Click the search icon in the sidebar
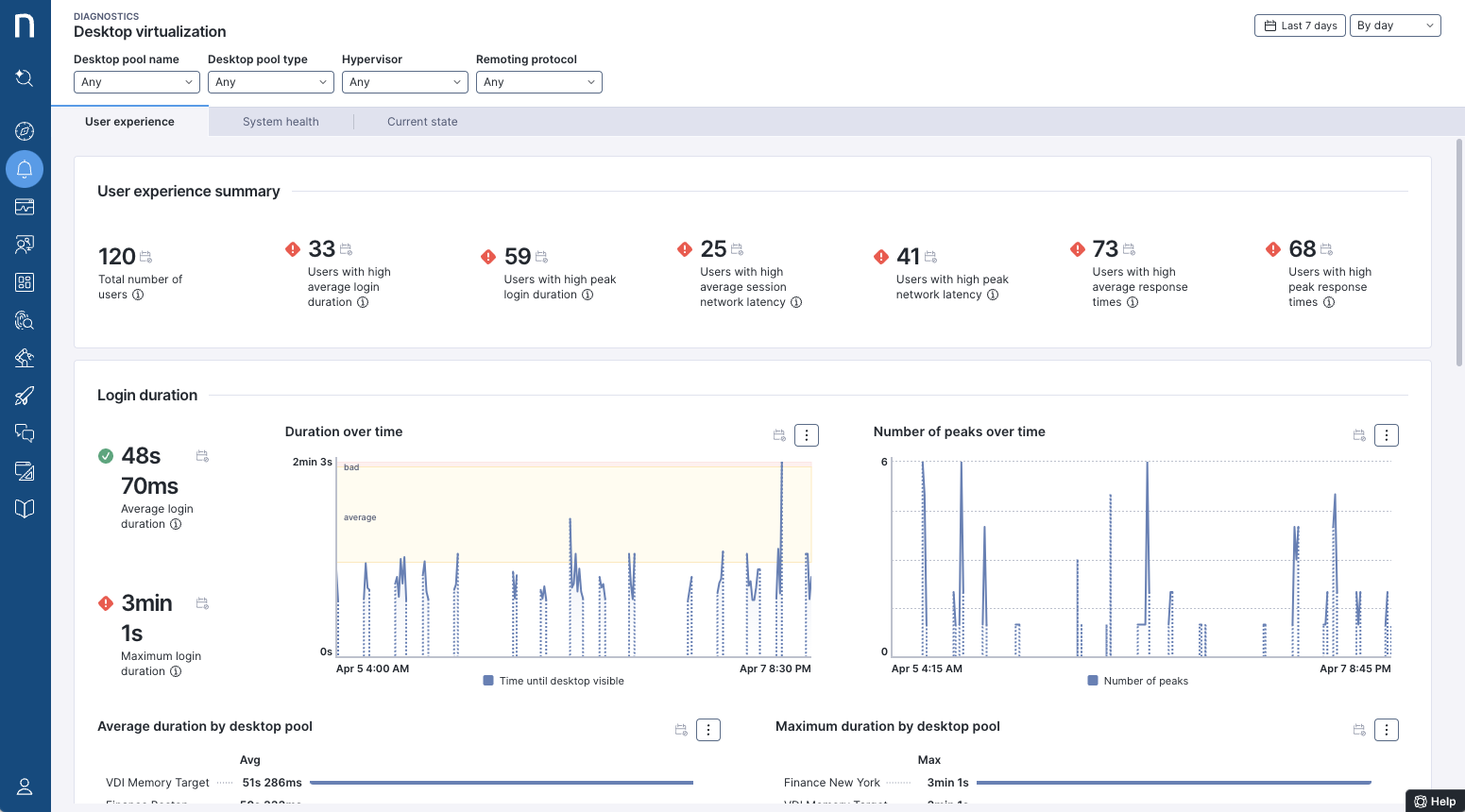Viewport: 1465px width, 812px height. (25, 78)
